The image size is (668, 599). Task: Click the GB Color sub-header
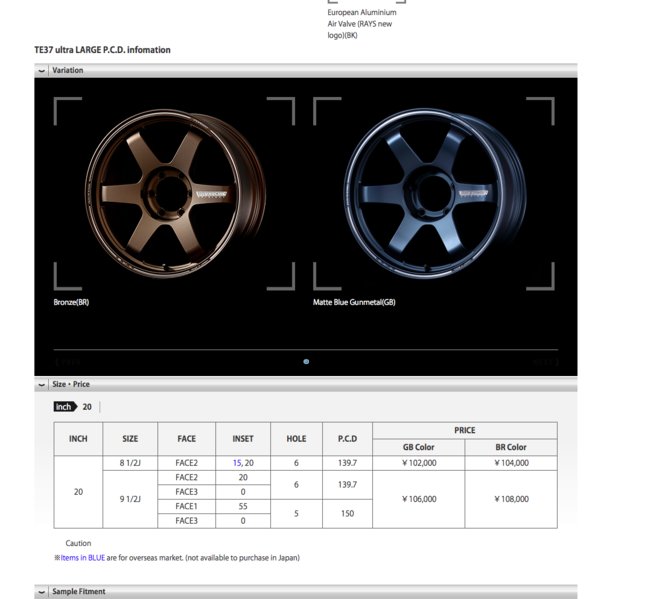(x=418, y=447)
